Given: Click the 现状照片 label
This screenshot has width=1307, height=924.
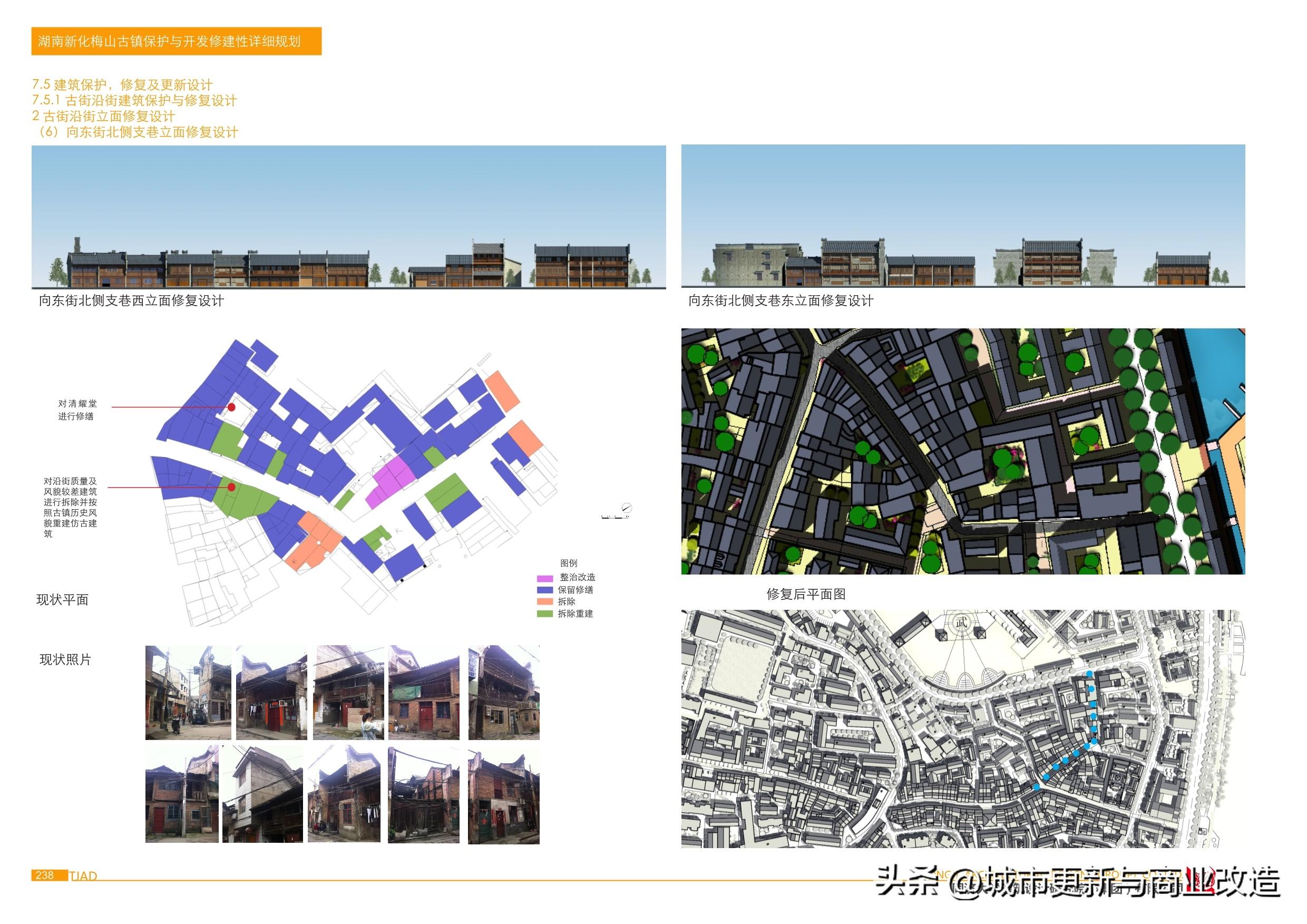Looking at the screenshot, I should click(65, 660).
